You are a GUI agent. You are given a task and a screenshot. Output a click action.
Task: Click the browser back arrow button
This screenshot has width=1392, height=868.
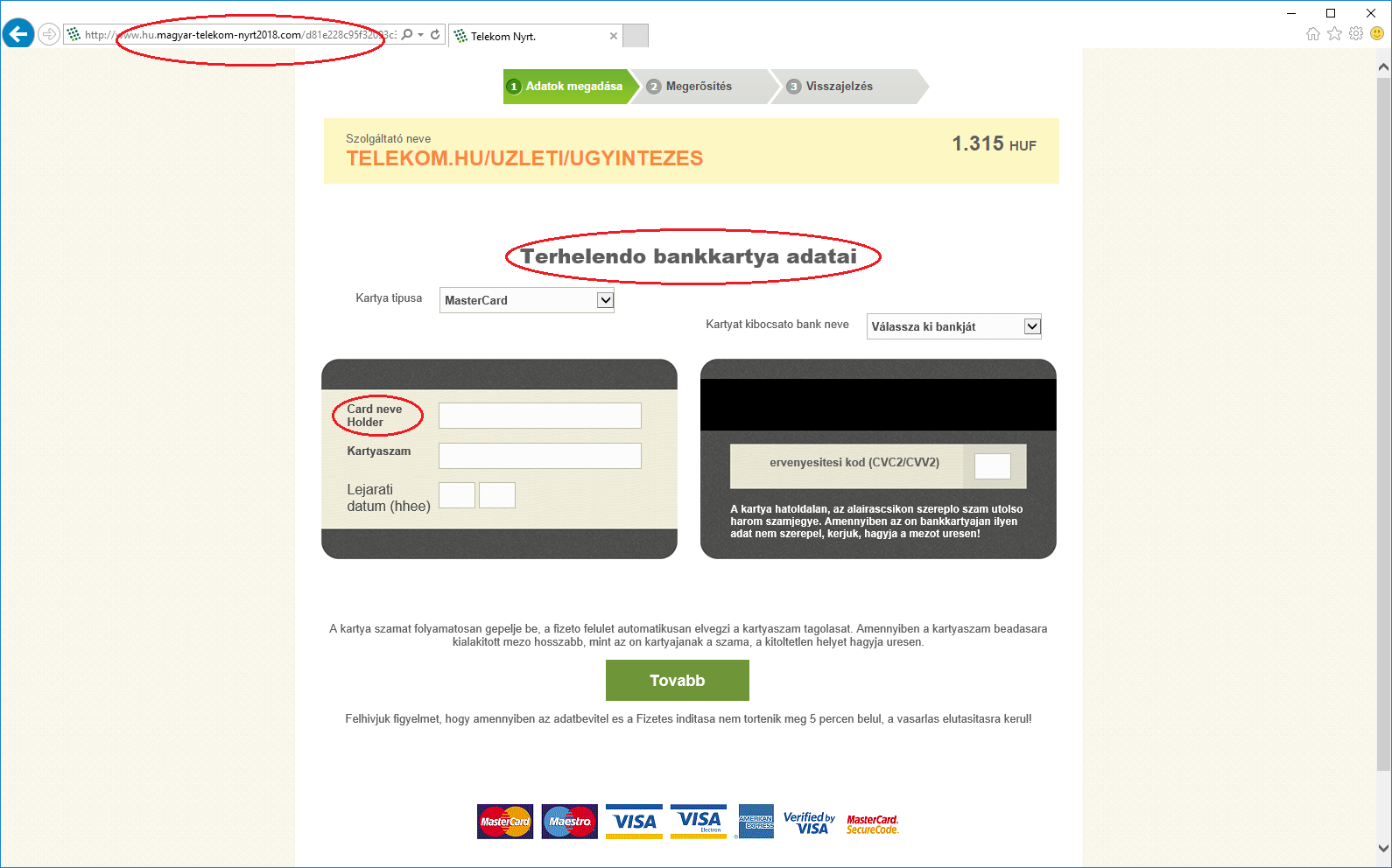click(x=18, y=34)
